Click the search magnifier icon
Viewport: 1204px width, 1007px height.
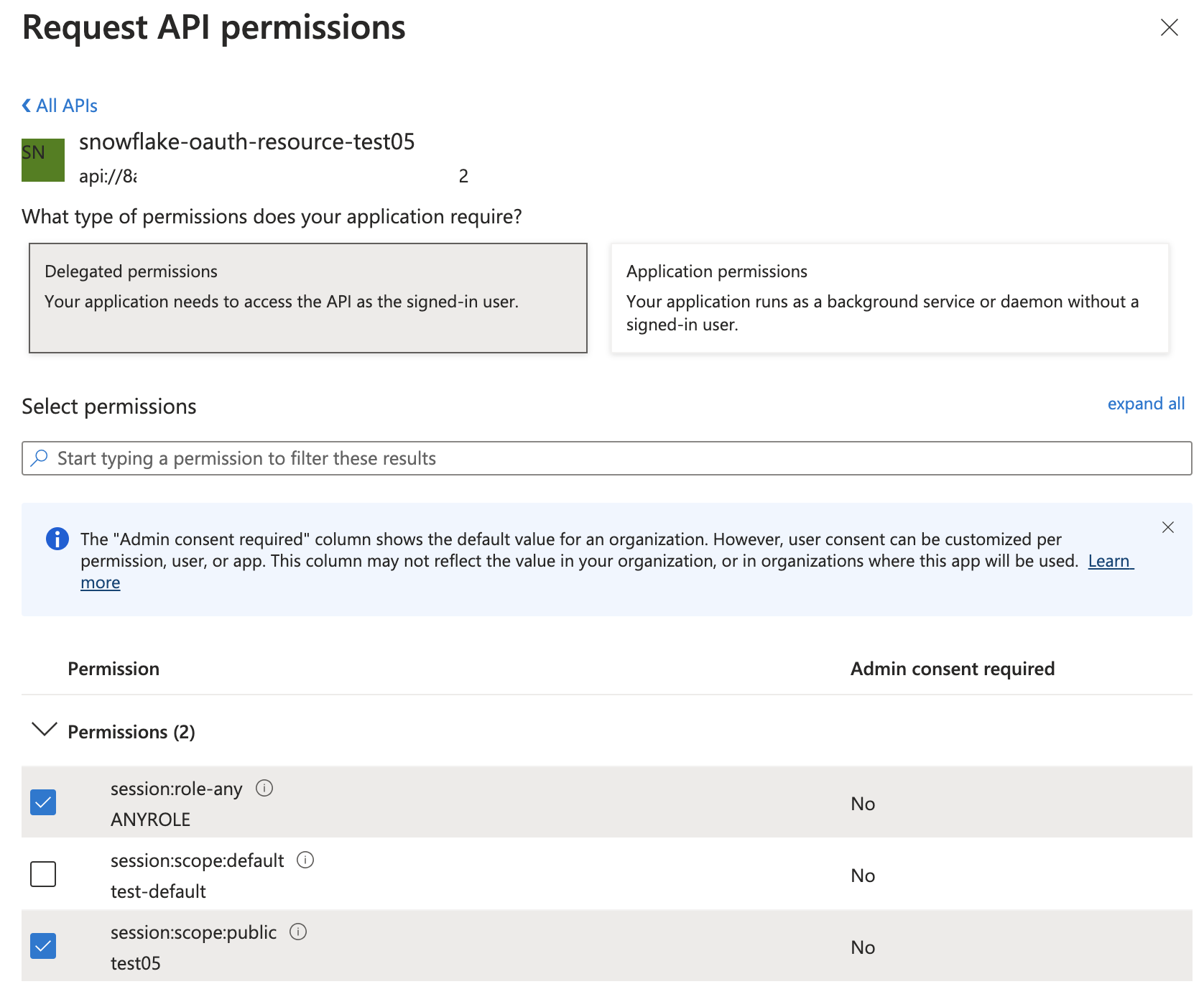[40, 458]
